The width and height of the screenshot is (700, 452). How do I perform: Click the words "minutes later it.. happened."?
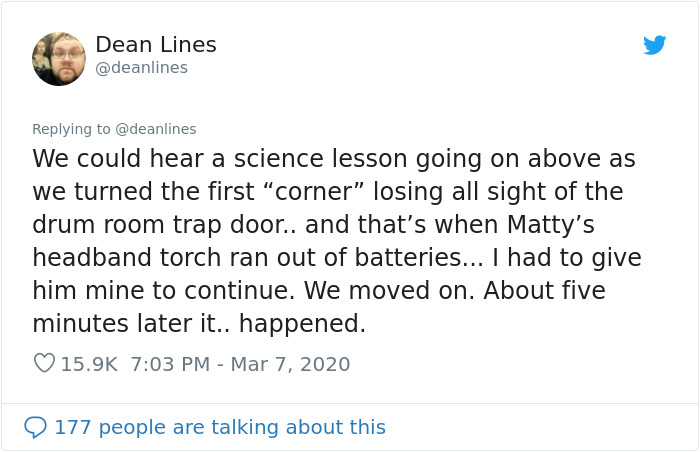(199, 324)
